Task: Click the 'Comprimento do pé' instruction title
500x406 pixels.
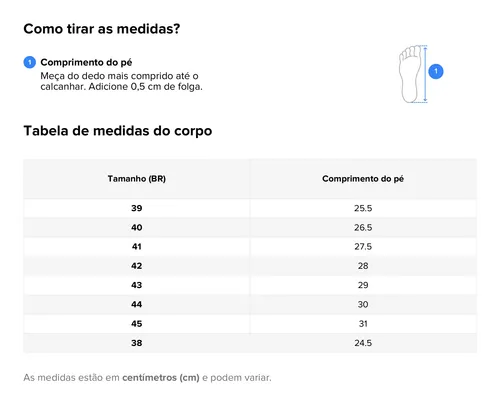Action: coord(86,62)
